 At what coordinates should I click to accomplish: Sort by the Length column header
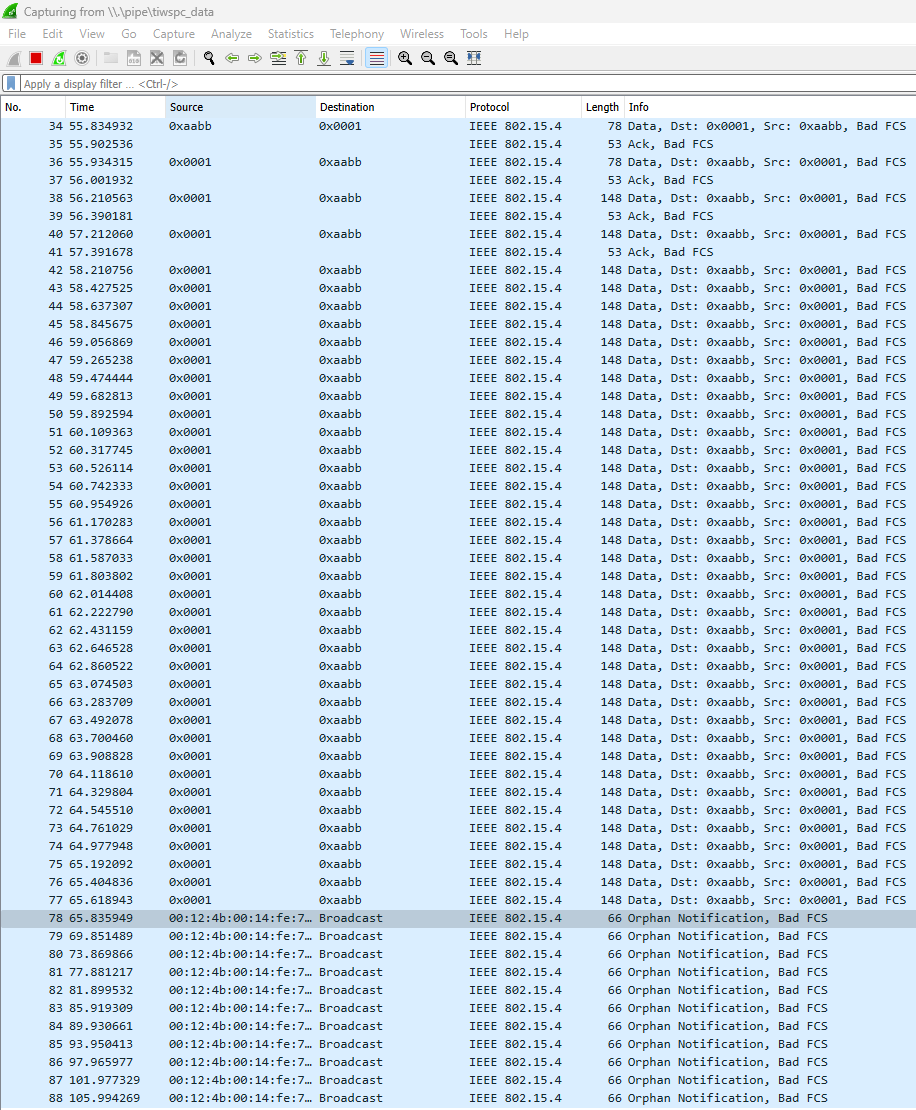(602, 107)
